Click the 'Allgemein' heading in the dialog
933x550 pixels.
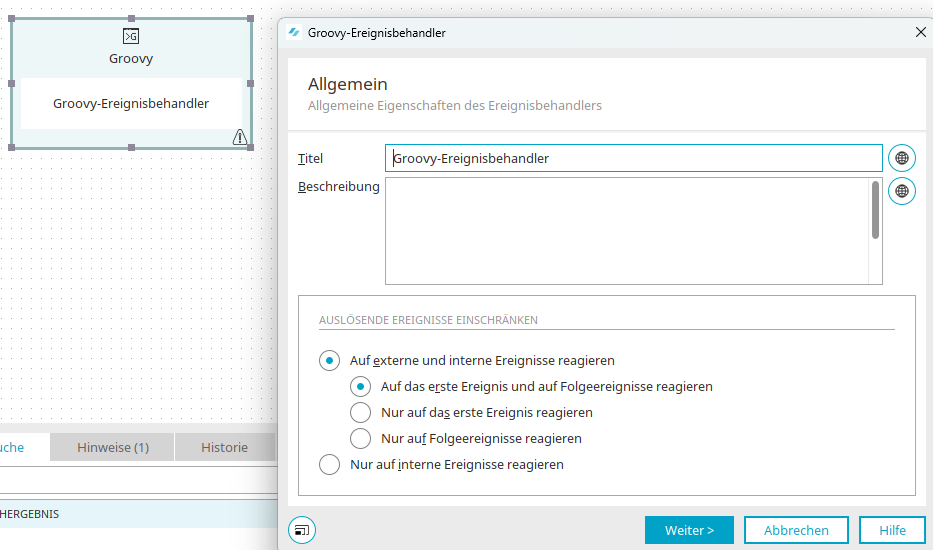[x=347, y=84]
